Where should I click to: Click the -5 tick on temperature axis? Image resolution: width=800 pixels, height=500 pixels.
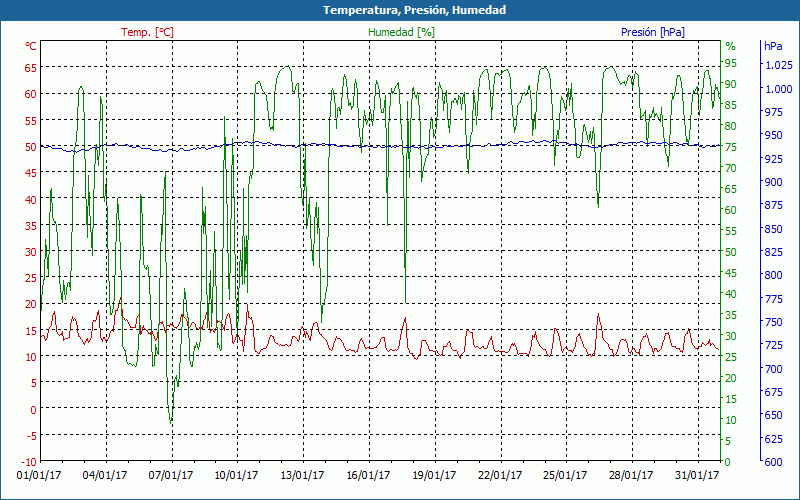[x=31, y=435]
